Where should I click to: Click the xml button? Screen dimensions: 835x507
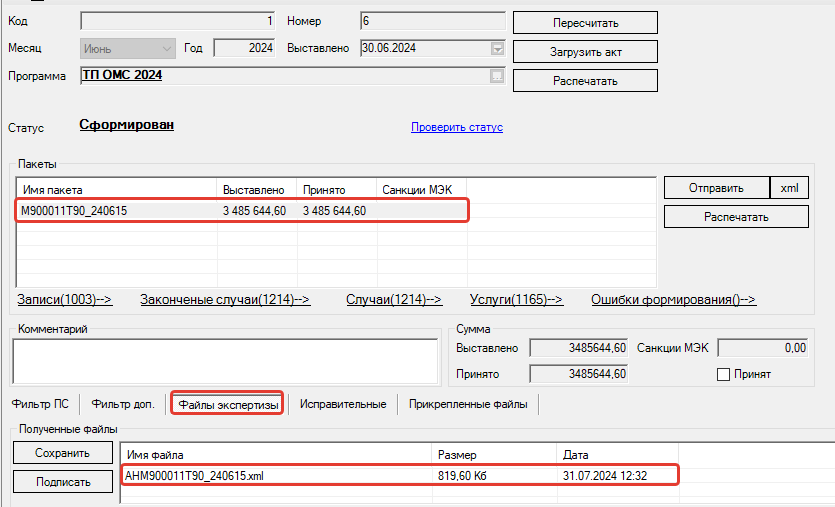(789, 188)
